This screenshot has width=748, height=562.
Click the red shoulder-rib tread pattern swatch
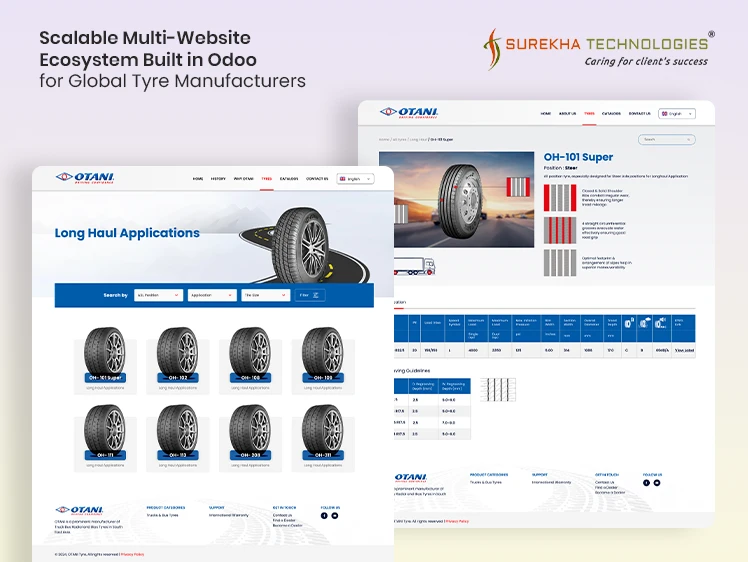[x=560, y=198]
